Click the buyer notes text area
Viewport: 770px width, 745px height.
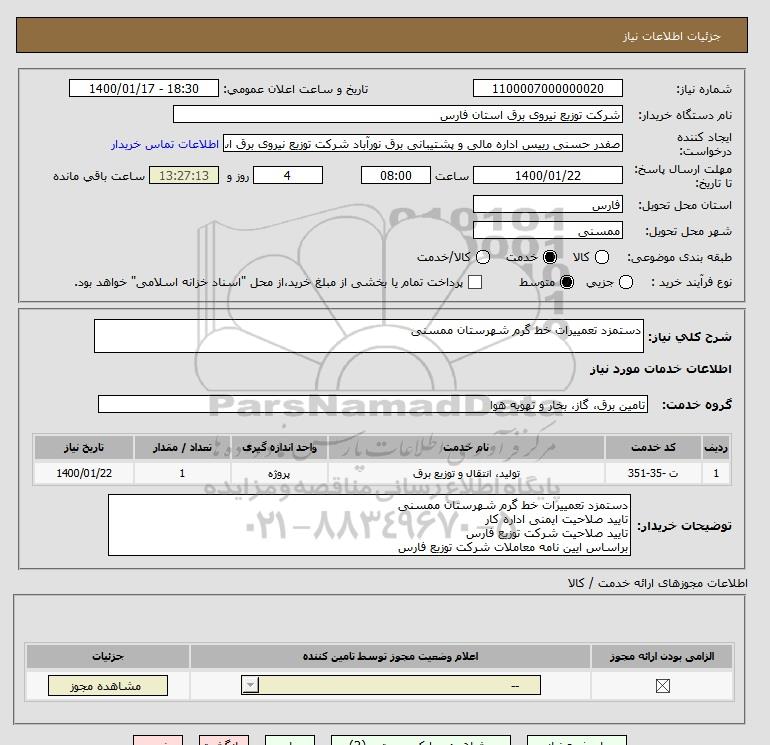coord(369,525)
